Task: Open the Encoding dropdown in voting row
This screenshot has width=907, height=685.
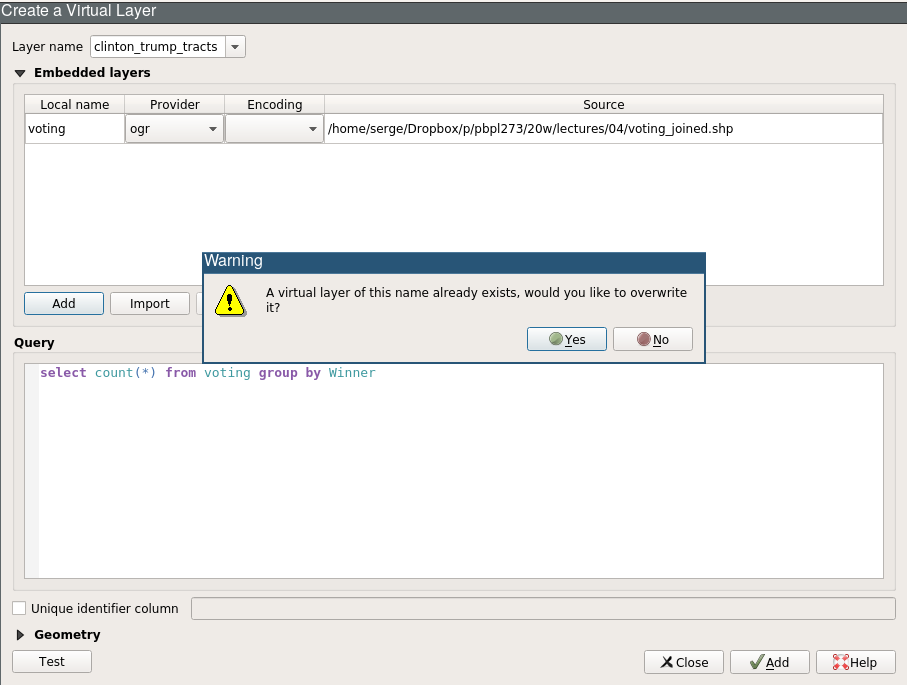Action: (273, 129)
